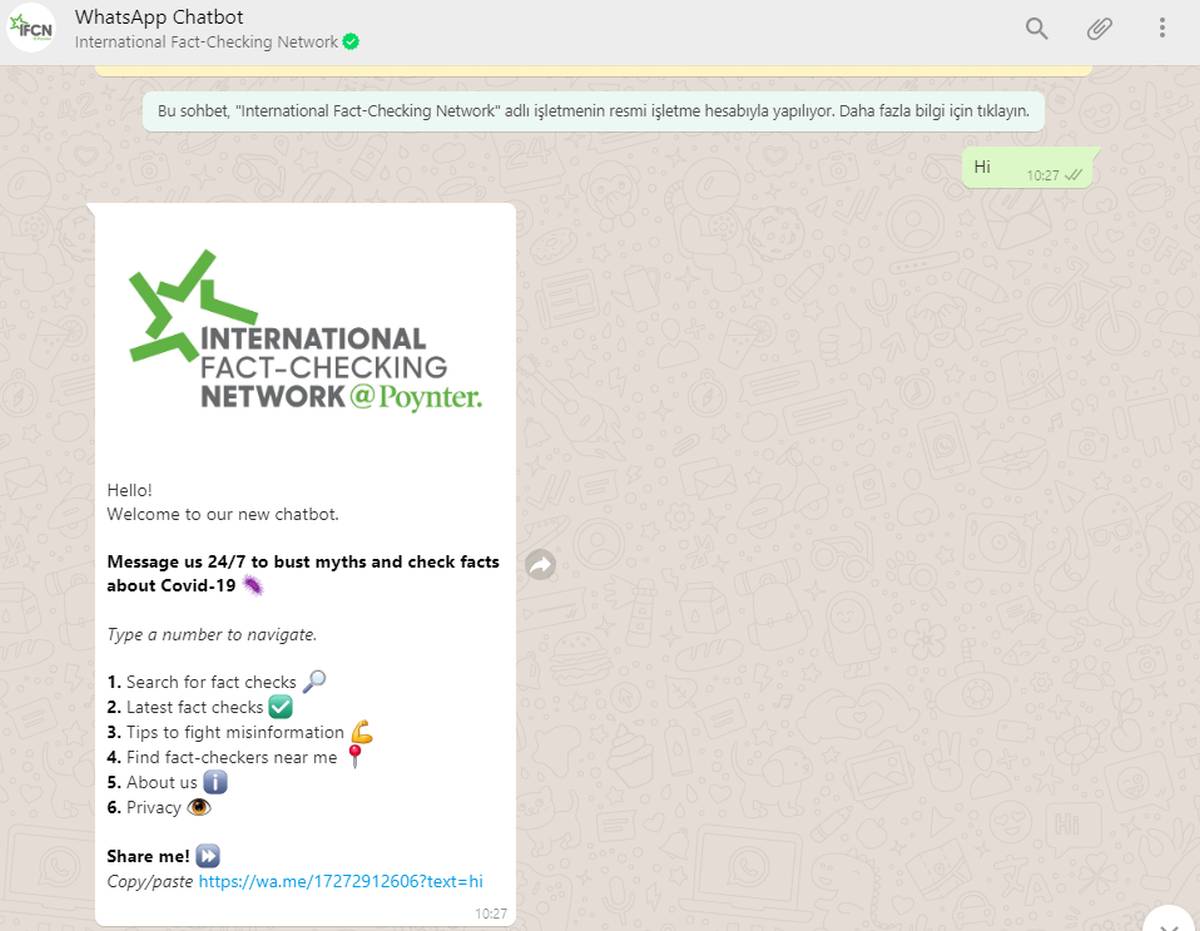Select the sent "Hi" message bubble
The image size is (1200, 931).
coord(1028,168)
